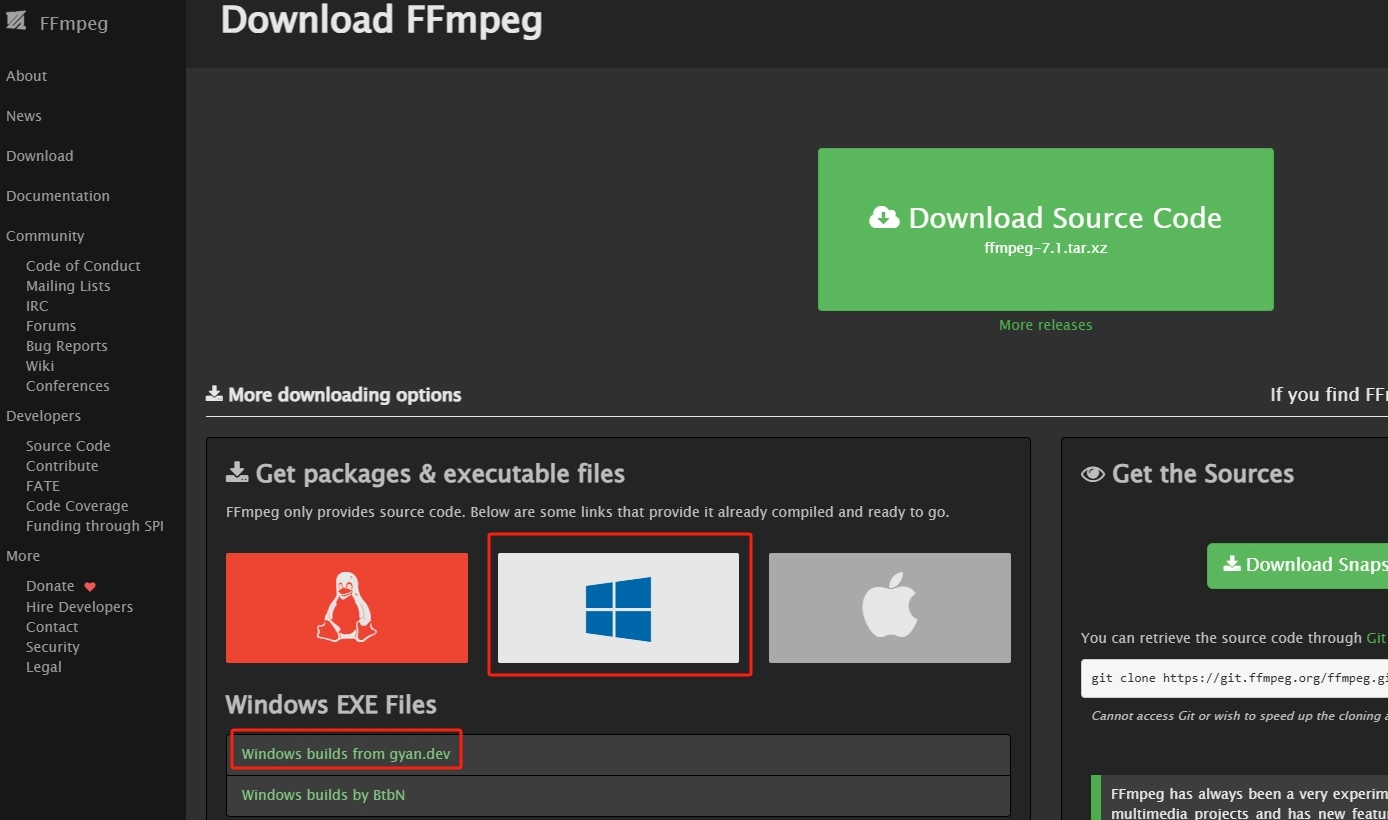The image size is (1388, 820).
Task: Open the Linux penguin packages tile
Action: coord(347,608)
